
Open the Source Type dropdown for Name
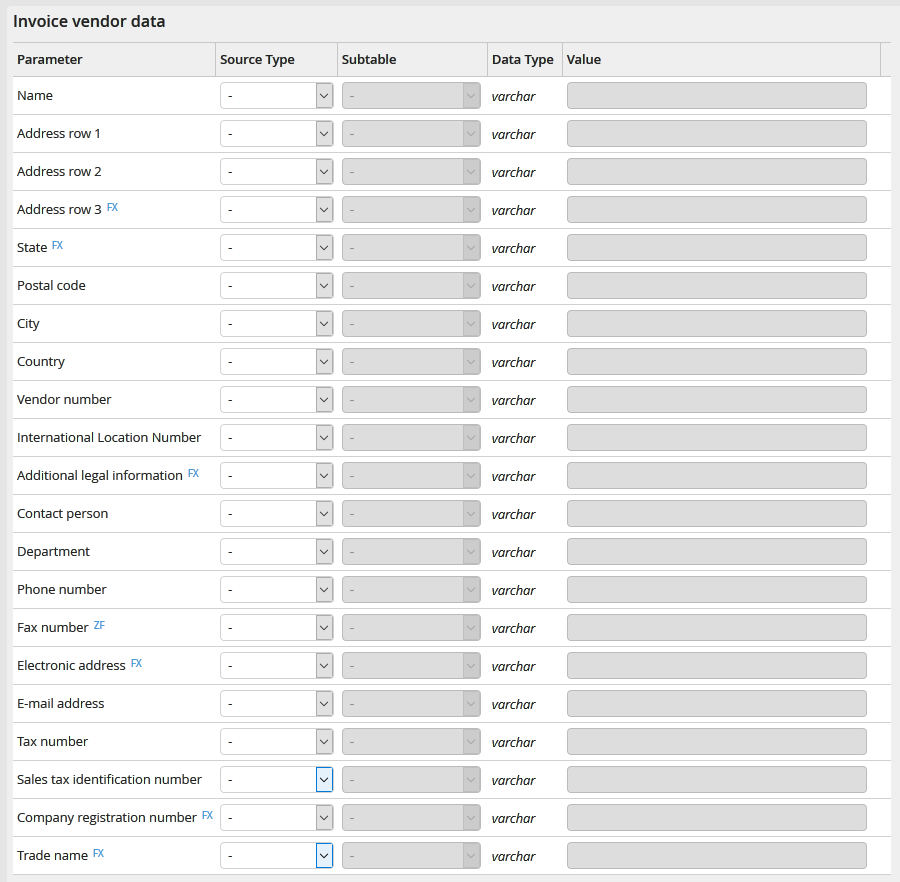tap(277, 96)
